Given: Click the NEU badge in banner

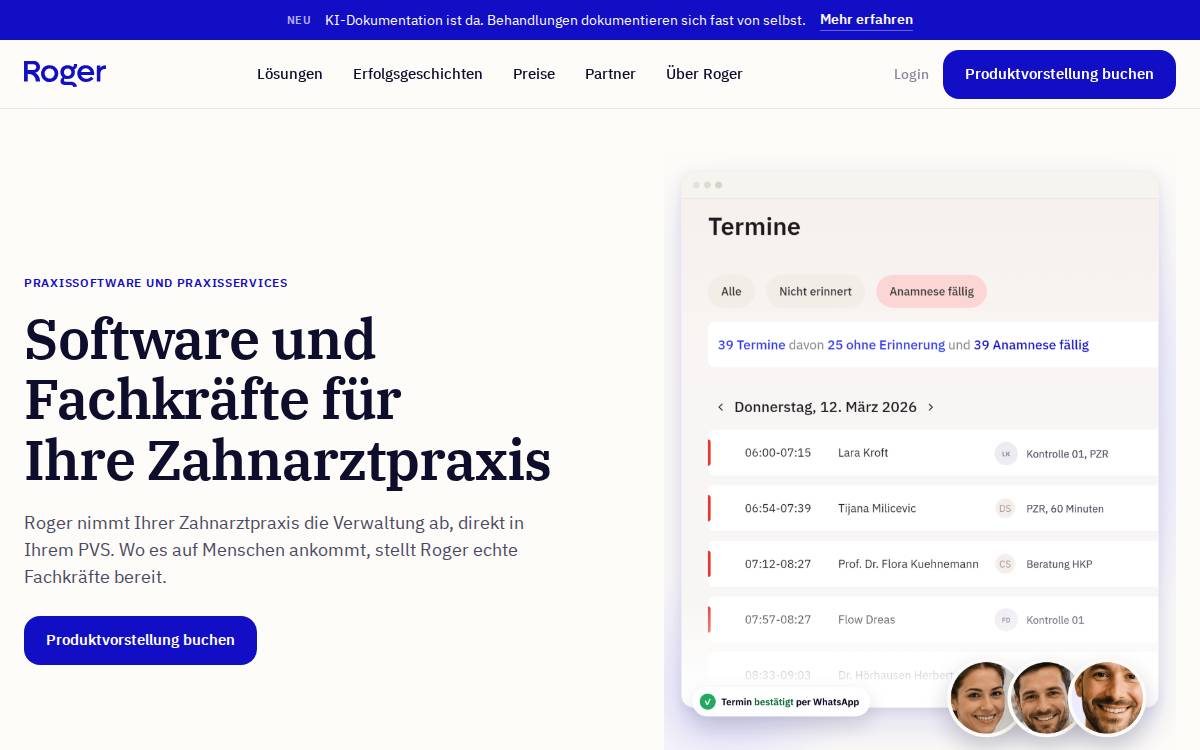Looking at the screenshot, I should pos(299,20).
